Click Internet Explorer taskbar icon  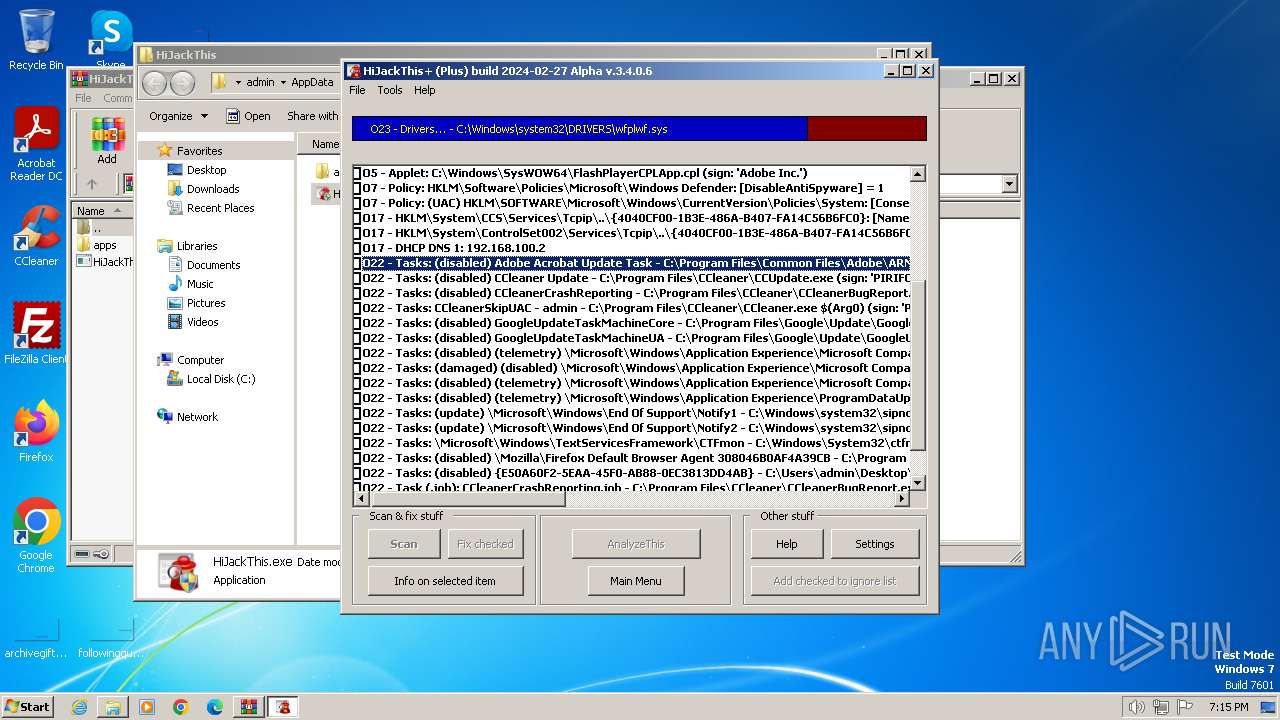pos(79,706)
